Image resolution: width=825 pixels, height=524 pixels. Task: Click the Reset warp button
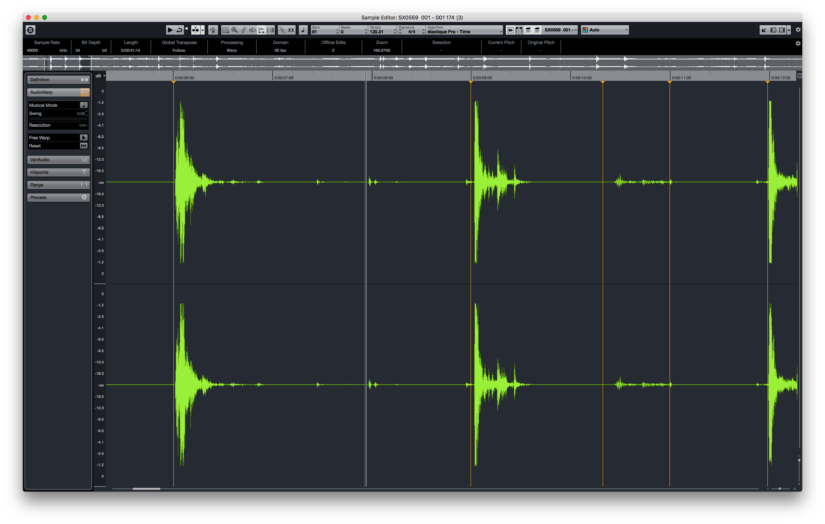pyautogui.click(x=83, y=146)
